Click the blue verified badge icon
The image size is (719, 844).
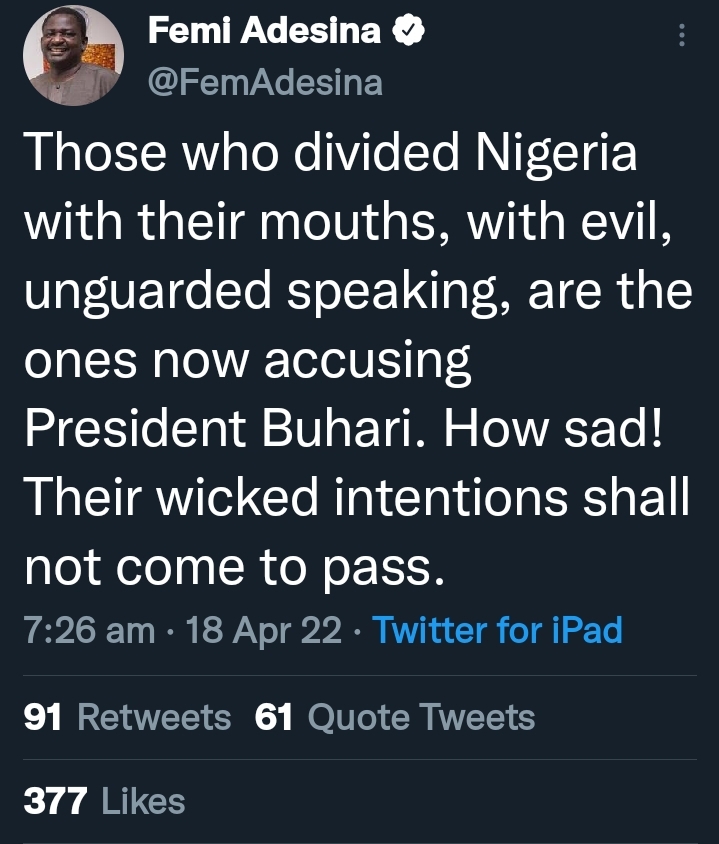(410, 32)
